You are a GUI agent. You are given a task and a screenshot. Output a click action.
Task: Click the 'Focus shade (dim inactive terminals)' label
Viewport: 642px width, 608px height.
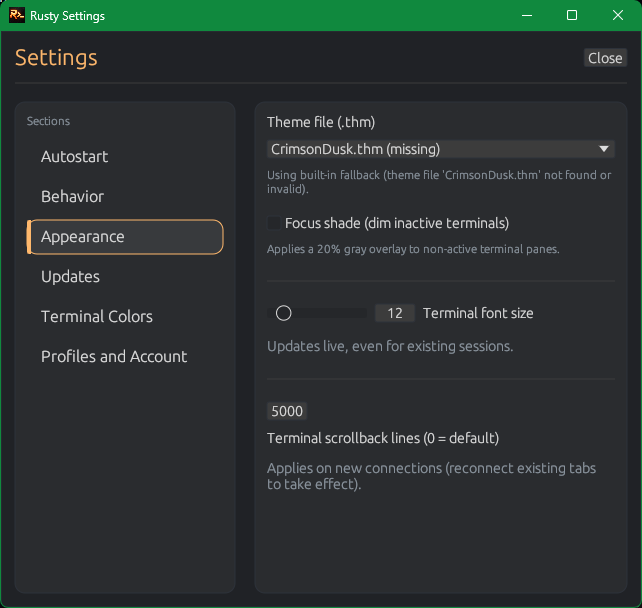point(397,223)
